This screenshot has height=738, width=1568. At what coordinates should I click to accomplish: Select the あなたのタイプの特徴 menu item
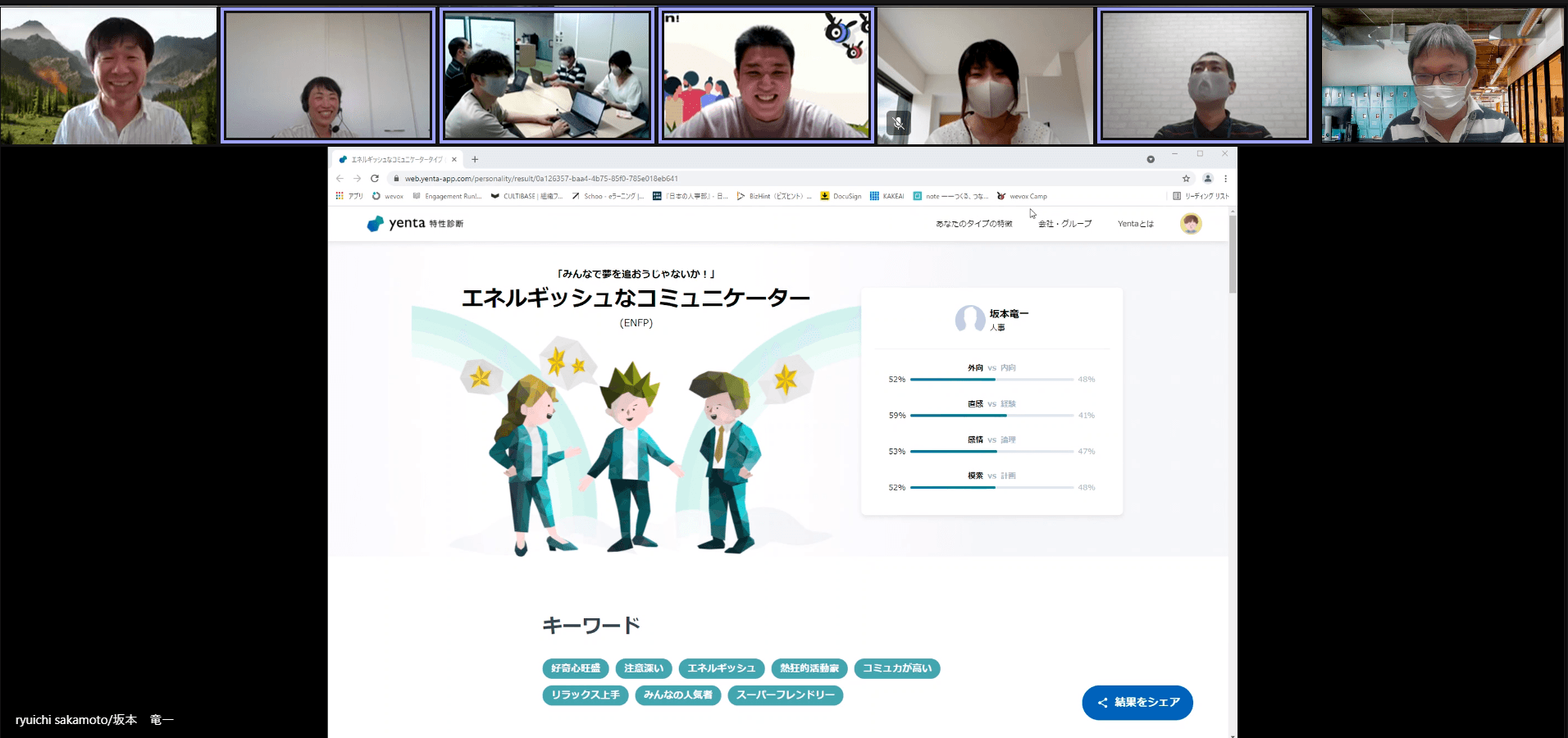tap(973, 224)
